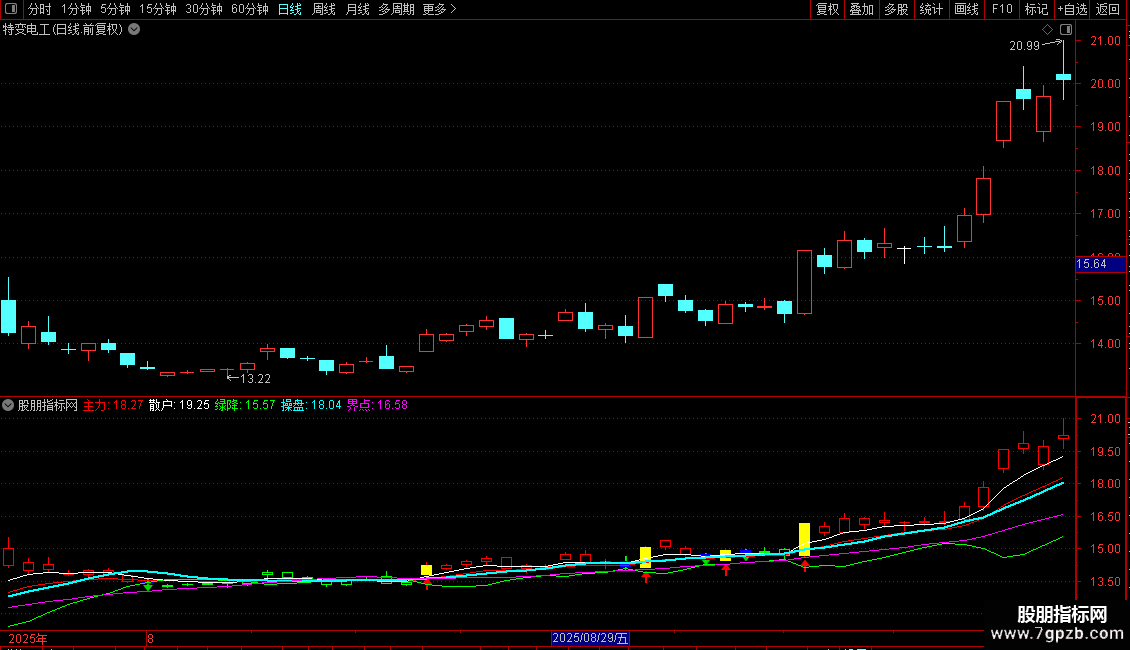Click 标记 to mark the stock

point(1036,9)
